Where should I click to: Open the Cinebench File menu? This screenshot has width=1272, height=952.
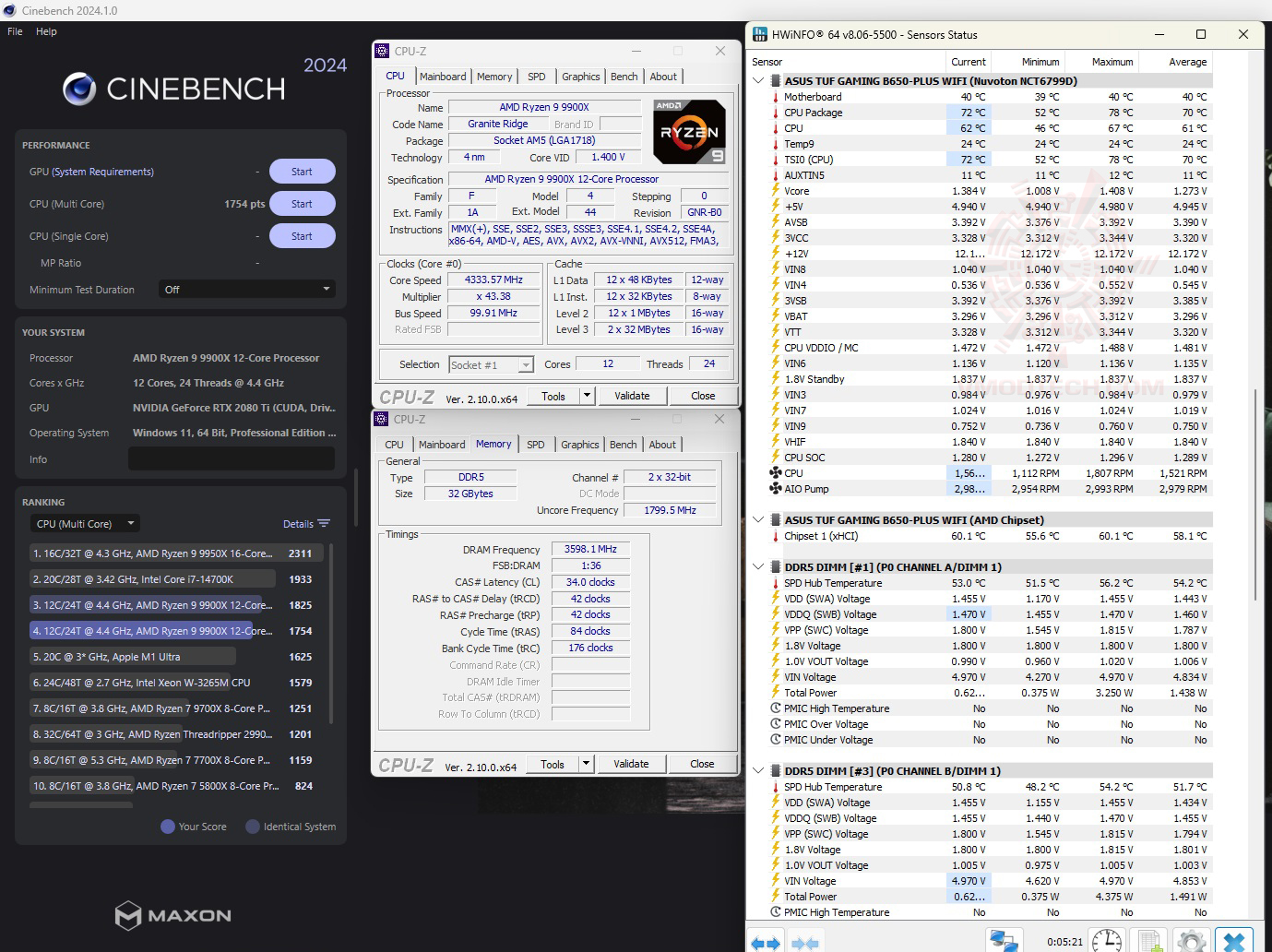pyautogui.click(x=15, y=31)
